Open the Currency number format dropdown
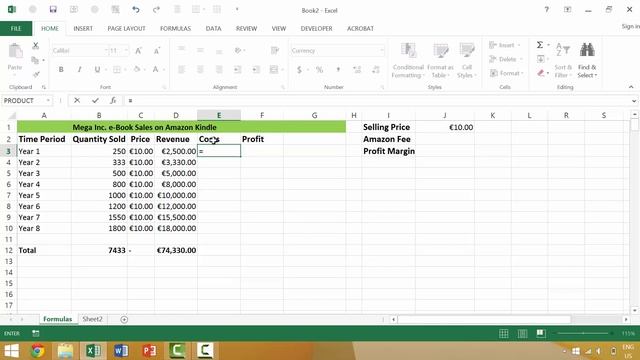640x360 pixels. pyautogui.click(x=382, y=51)
